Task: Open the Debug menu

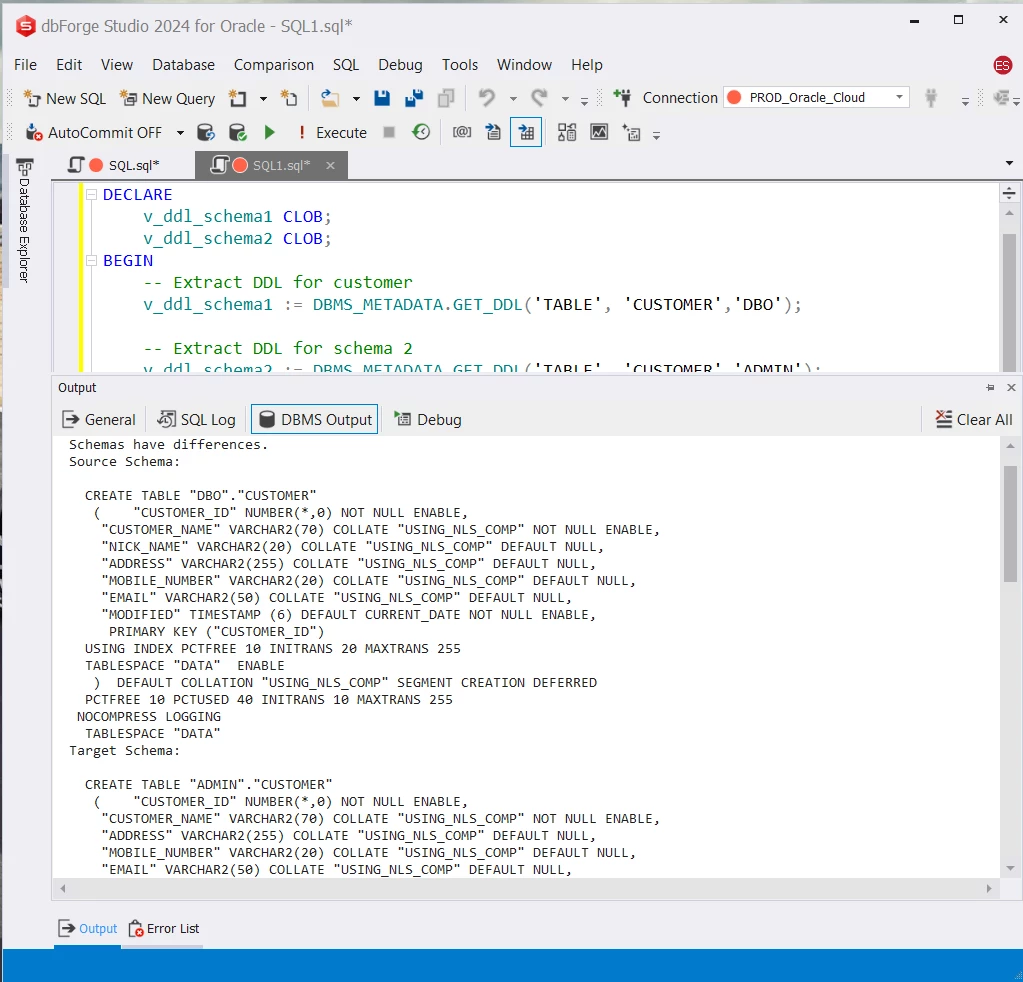Action: (x=401, y=65)
